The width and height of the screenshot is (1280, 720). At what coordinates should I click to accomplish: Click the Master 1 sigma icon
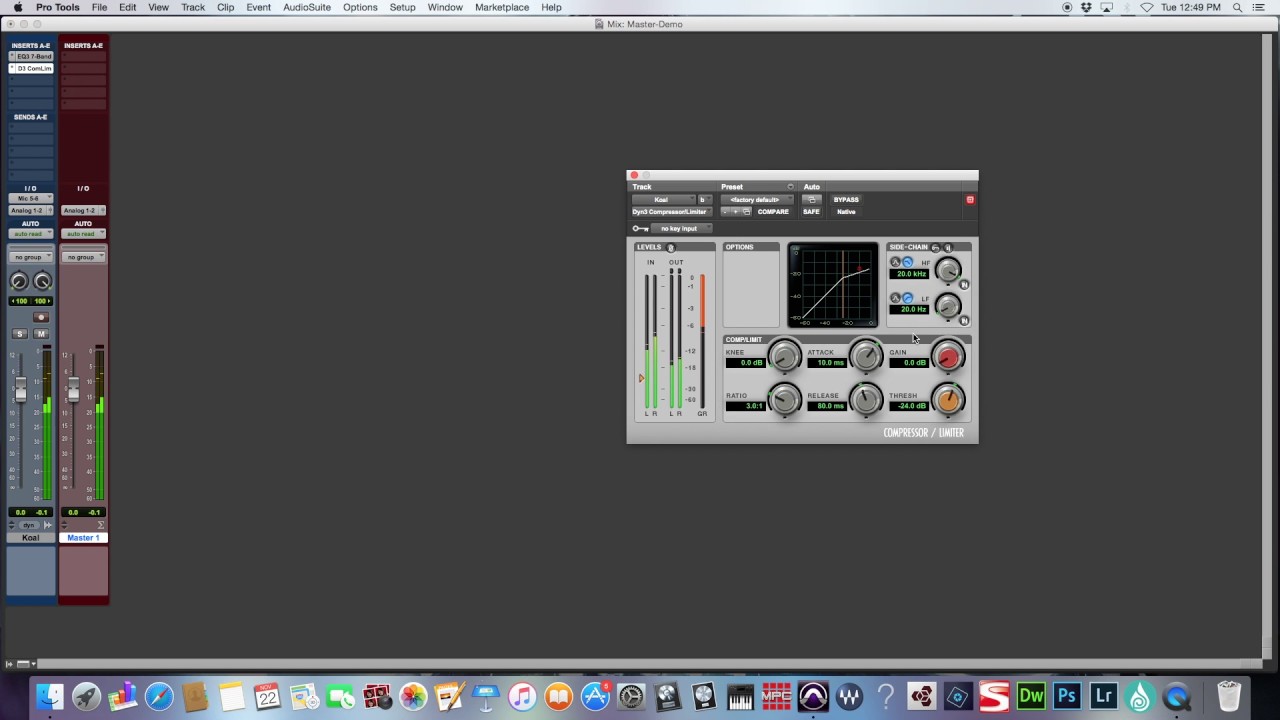[100, 525]
